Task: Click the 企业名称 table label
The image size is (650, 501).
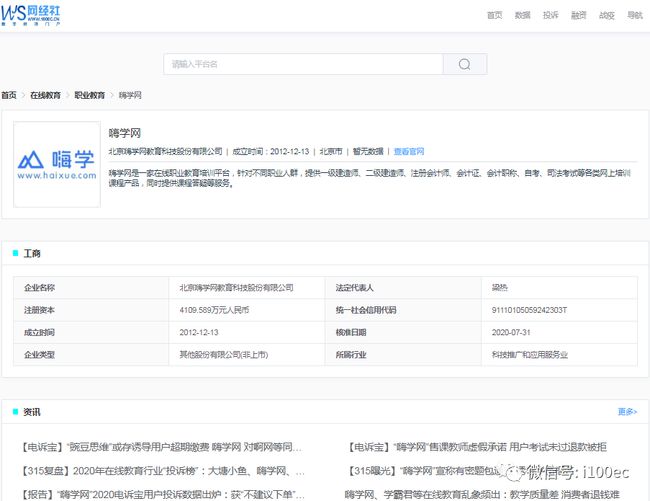Action: [x=39, y=288]
